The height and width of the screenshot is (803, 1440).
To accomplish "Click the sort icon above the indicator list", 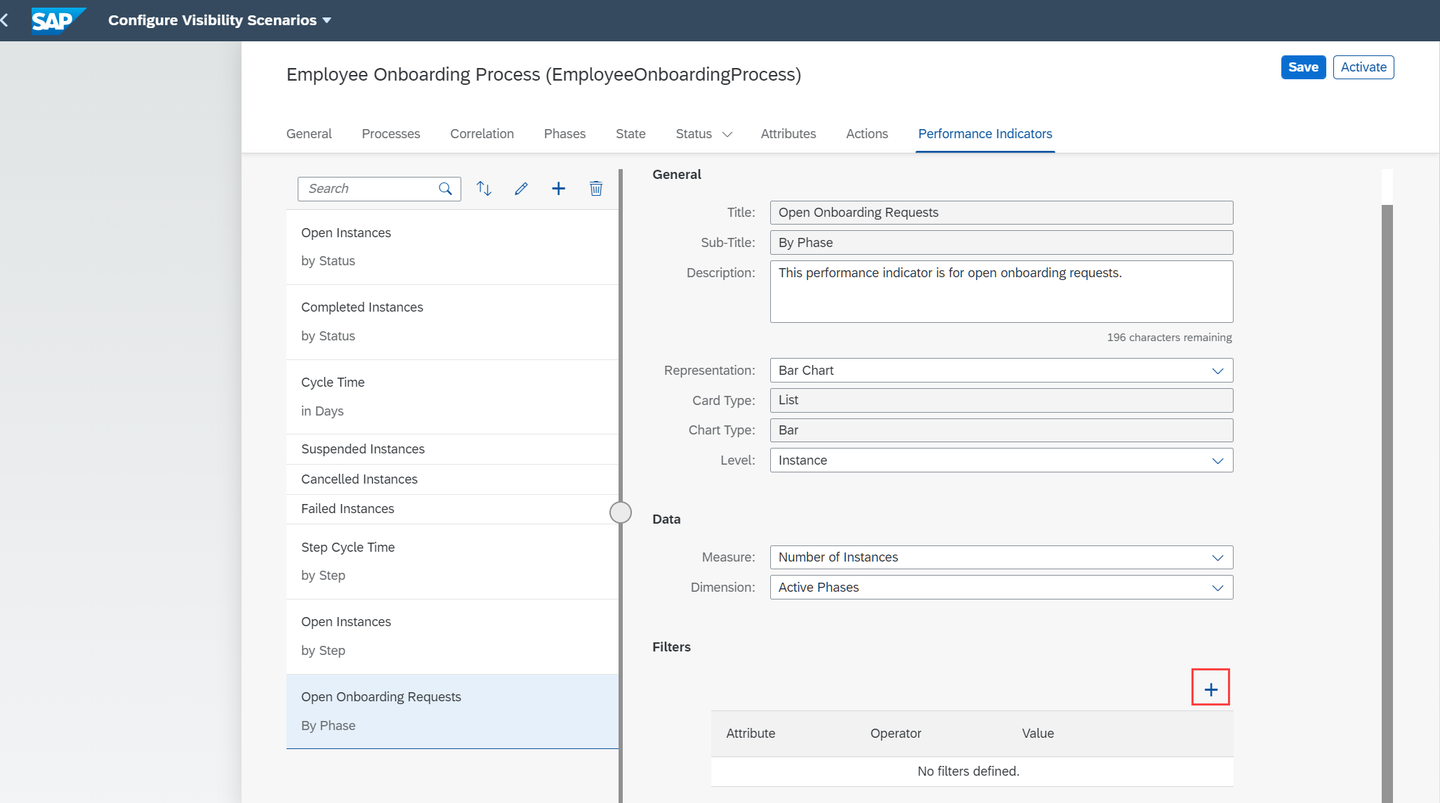I will pyautogui.click(x=484, y=189).
